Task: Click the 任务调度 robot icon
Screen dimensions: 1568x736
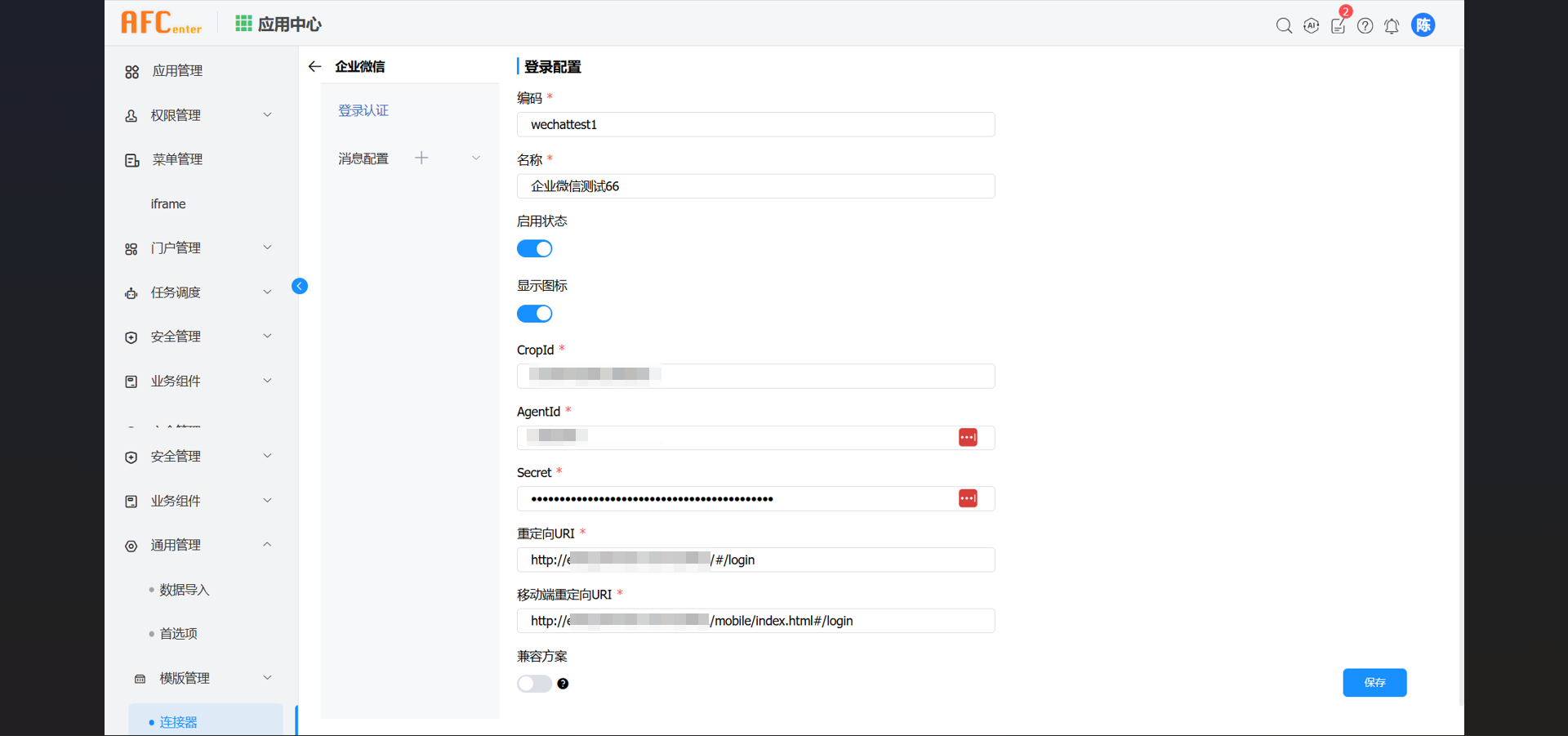Action: tap(131, 292)
